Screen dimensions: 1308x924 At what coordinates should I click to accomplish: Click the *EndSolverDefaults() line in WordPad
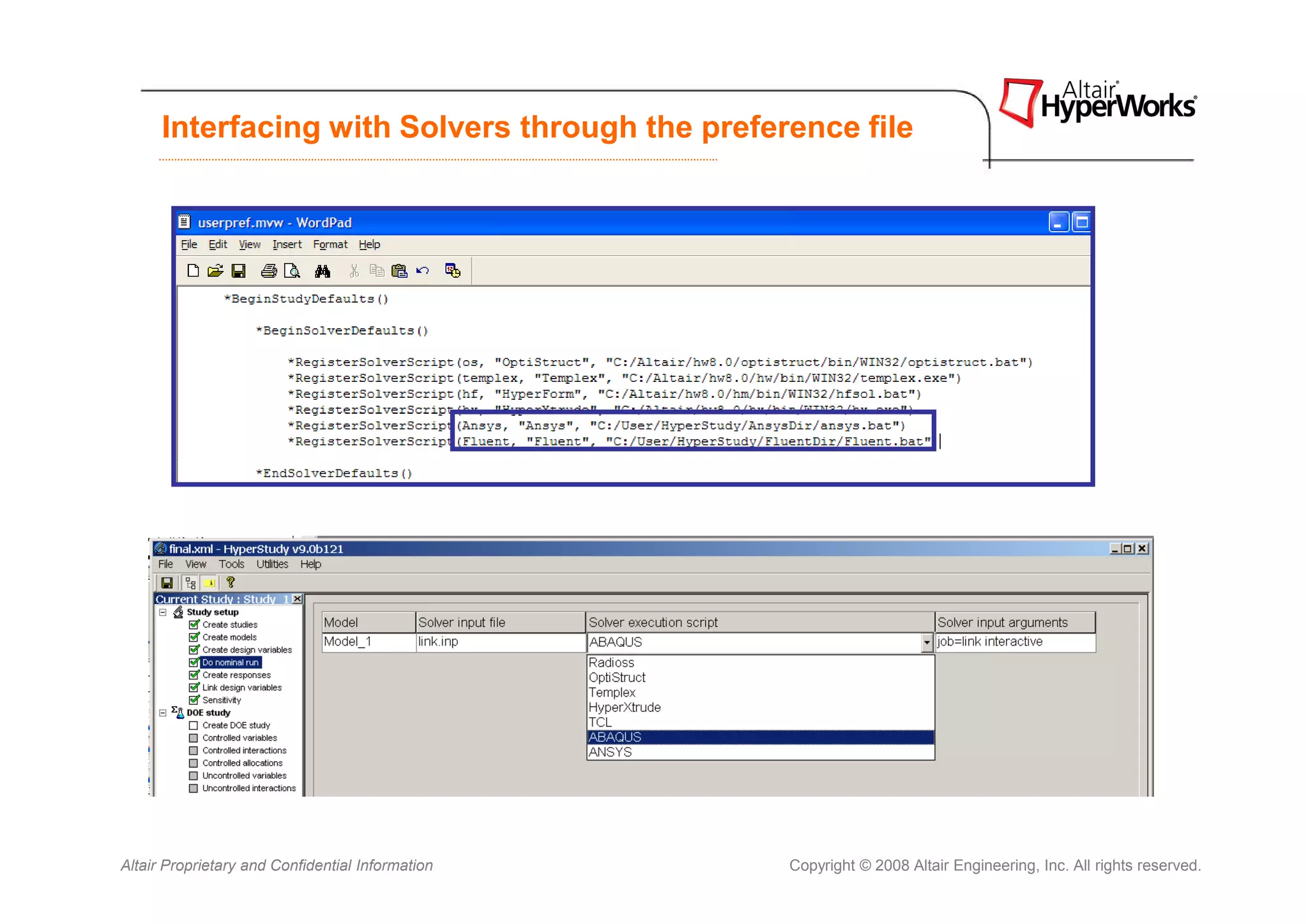[334, 473]
